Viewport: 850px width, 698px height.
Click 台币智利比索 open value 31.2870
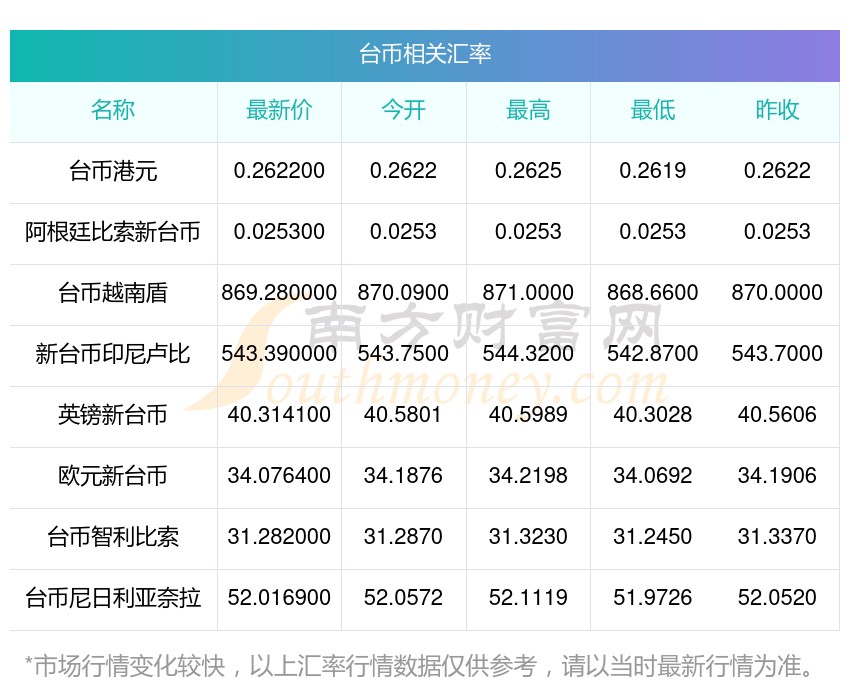click(403, 537)
